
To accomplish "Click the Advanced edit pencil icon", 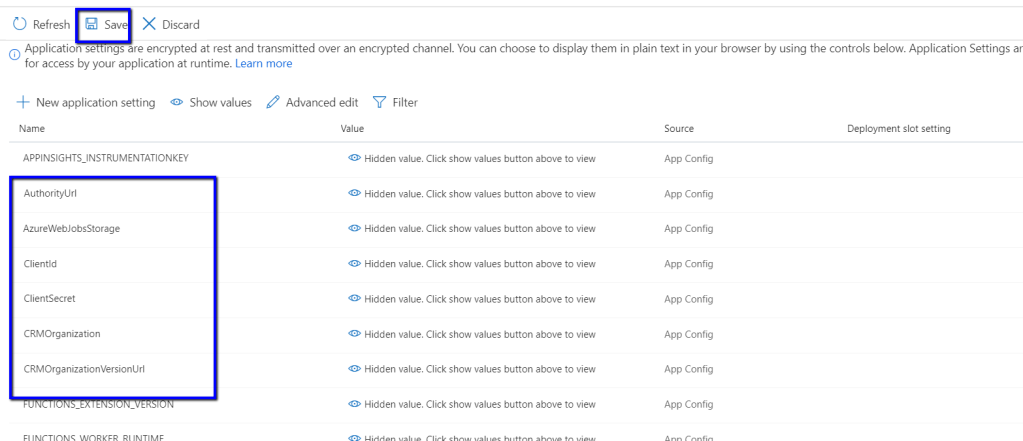I will (273, 102).
